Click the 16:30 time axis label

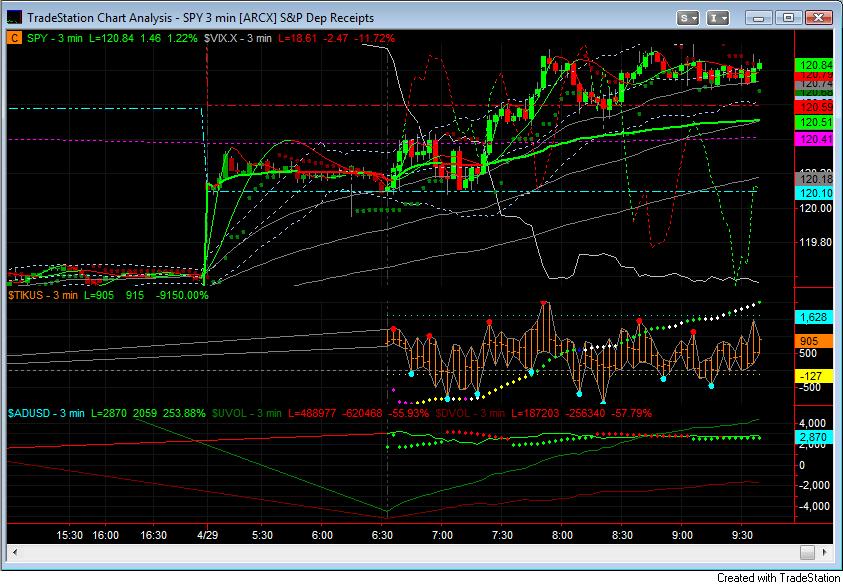(153, 536)
